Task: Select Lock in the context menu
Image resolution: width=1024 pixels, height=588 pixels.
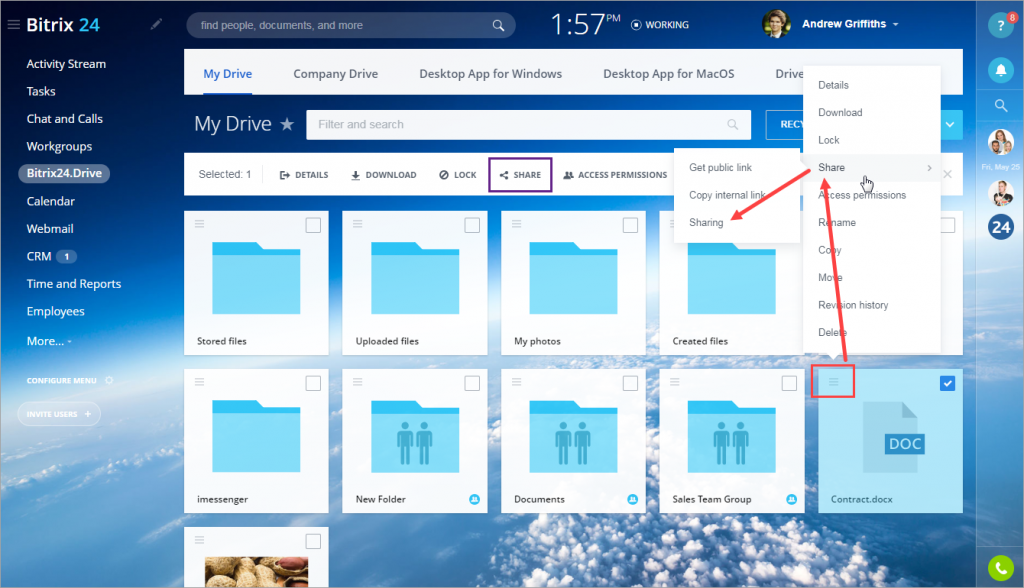Action: point(829,140)
